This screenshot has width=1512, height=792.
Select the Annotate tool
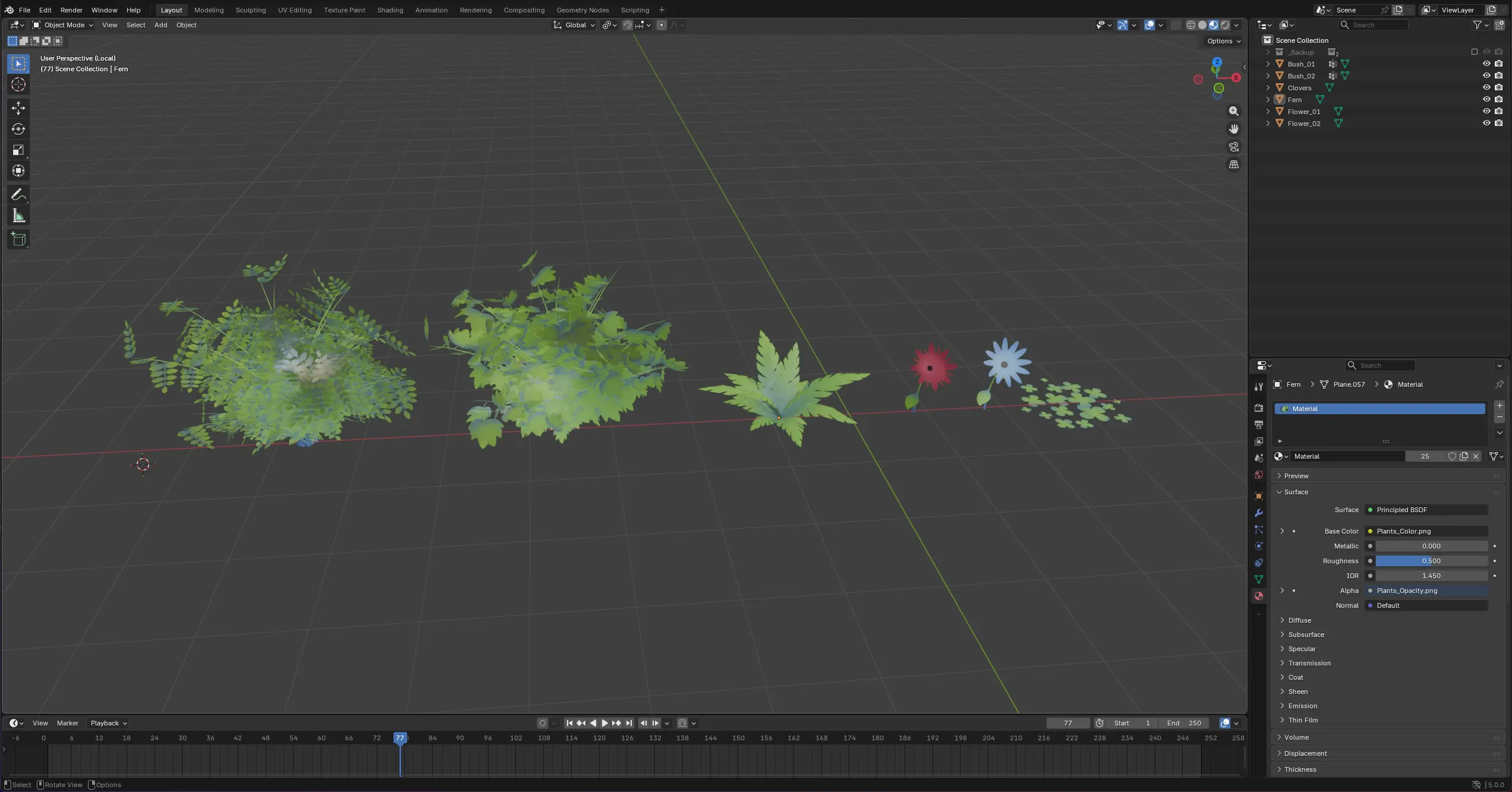point(18,195)
